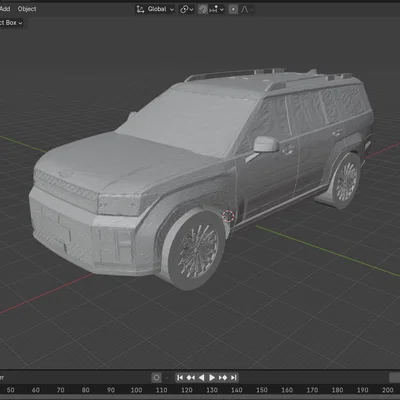Screen dimensions: 400x400
Task: Click frame 200 on the timeline ruler
Action: coord(388,390)
